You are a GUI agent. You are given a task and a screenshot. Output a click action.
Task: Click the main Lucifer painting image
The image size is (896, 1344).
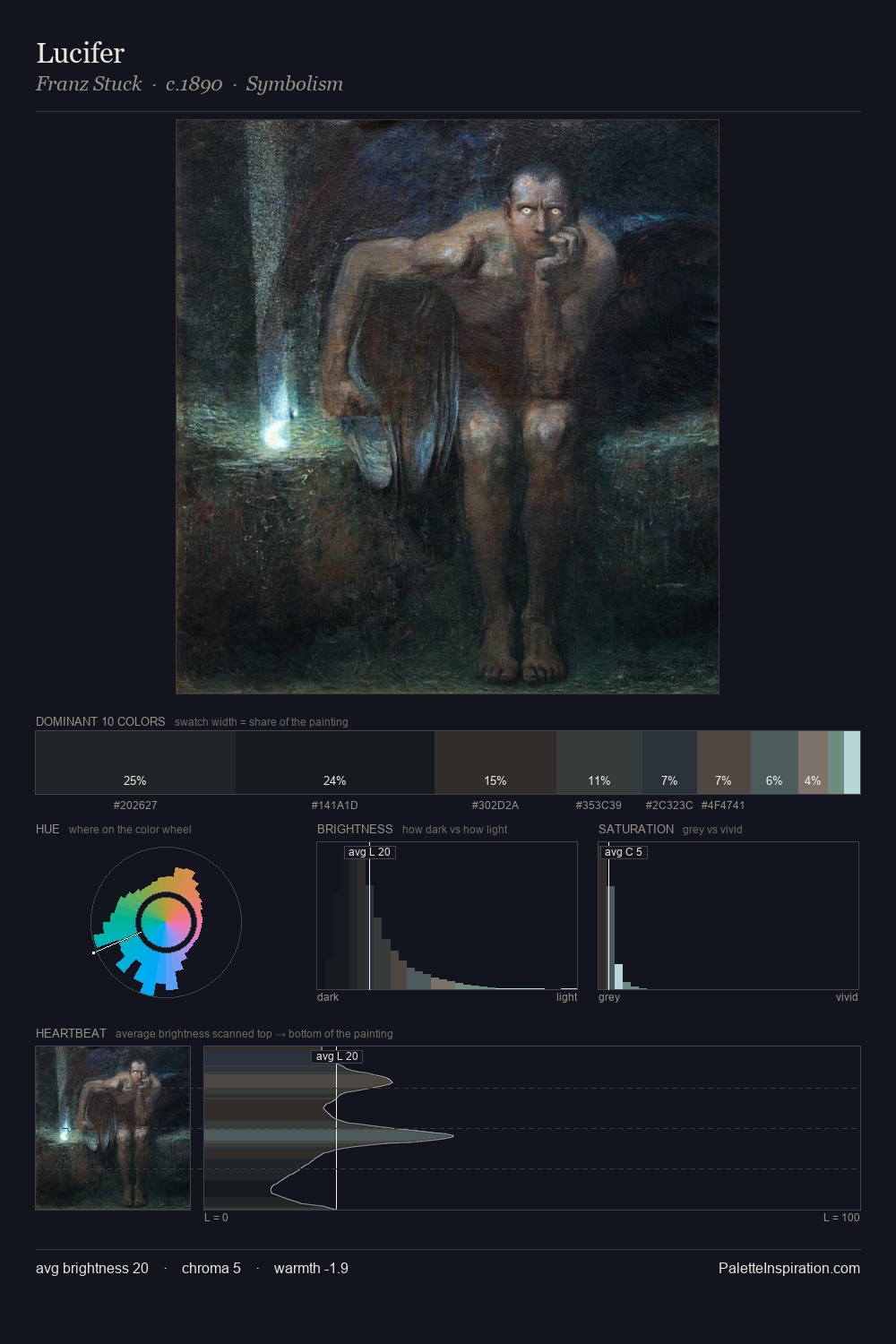click(447, 407)
